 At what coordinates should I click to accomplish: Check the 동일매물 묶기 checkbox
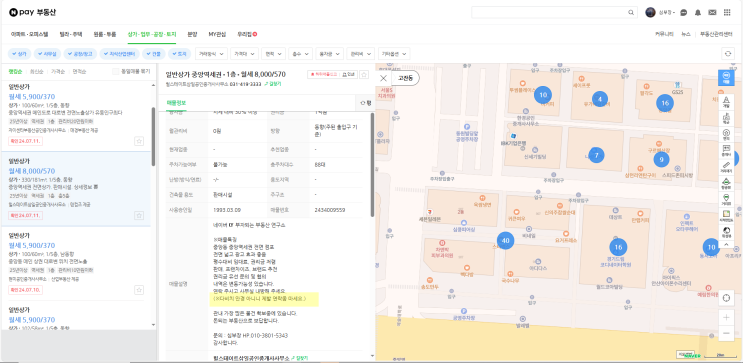tap(116, 72)
